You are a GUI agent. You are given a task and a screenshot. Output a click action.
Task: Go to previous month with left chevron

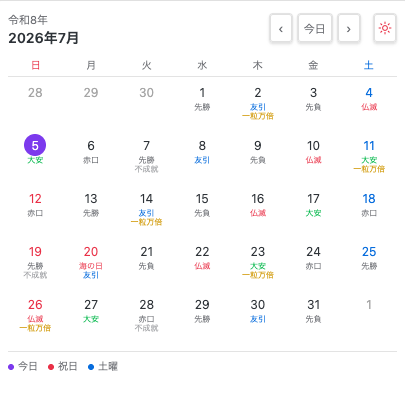281,28
